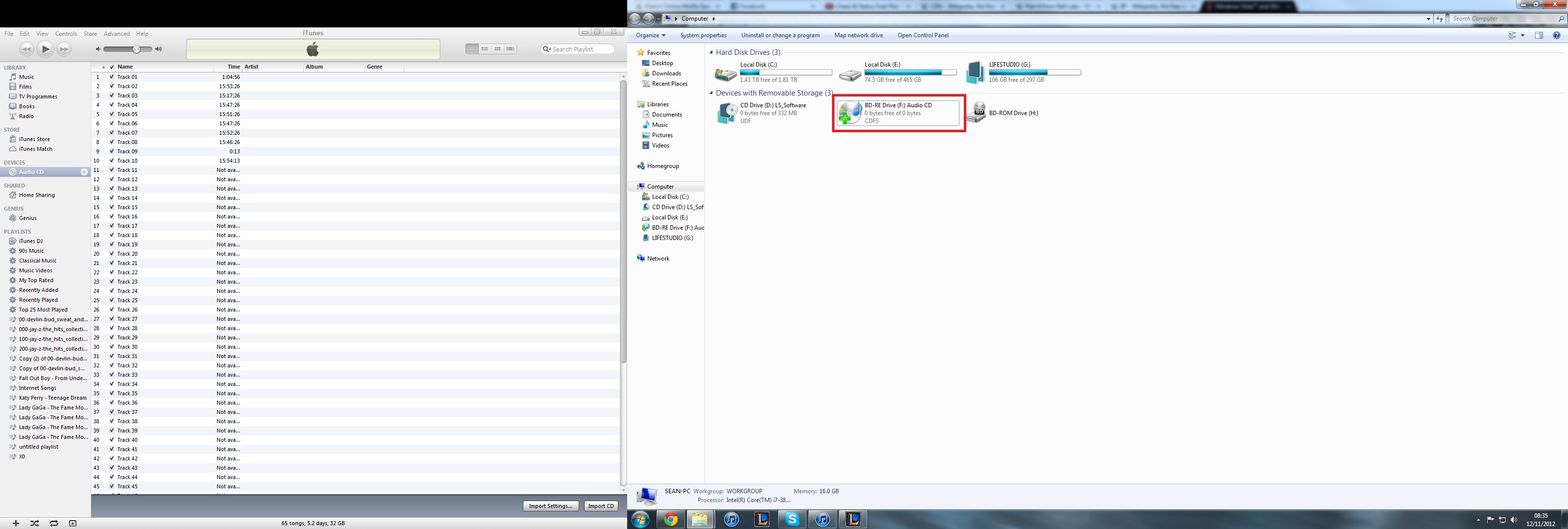Switch iTunes to grid view

(497, 48)
